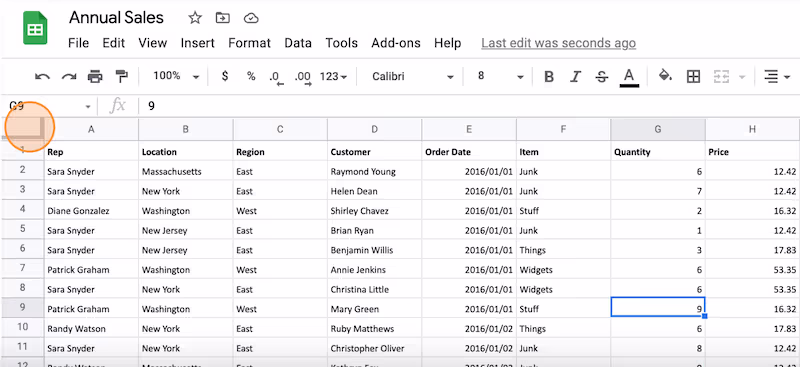Click the Move to folder icon
The width and height of the screenshot is (800, 367).
(x=222, y=18)
